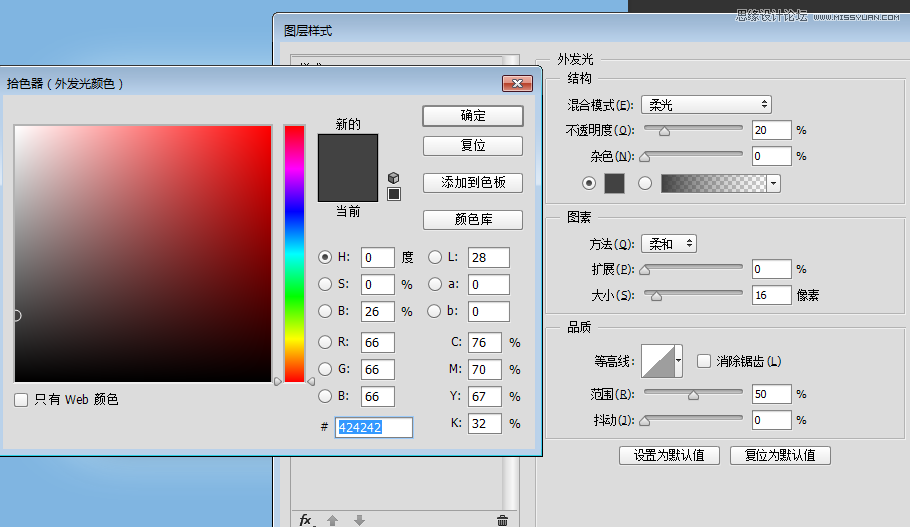This screenshot has width=910, height=527.
Task: Click the hex color input field
Action: point(373,427)
